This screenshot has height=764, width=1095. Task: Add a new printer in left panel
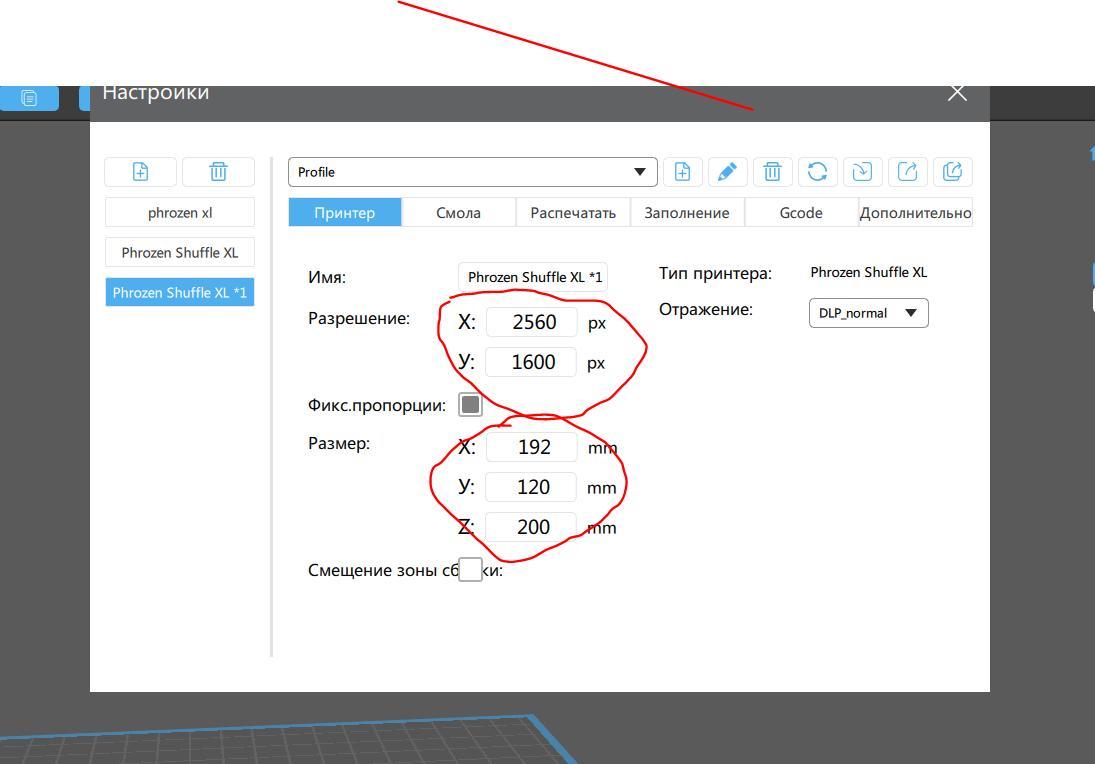pyautogui.click(x=140, y=172)
